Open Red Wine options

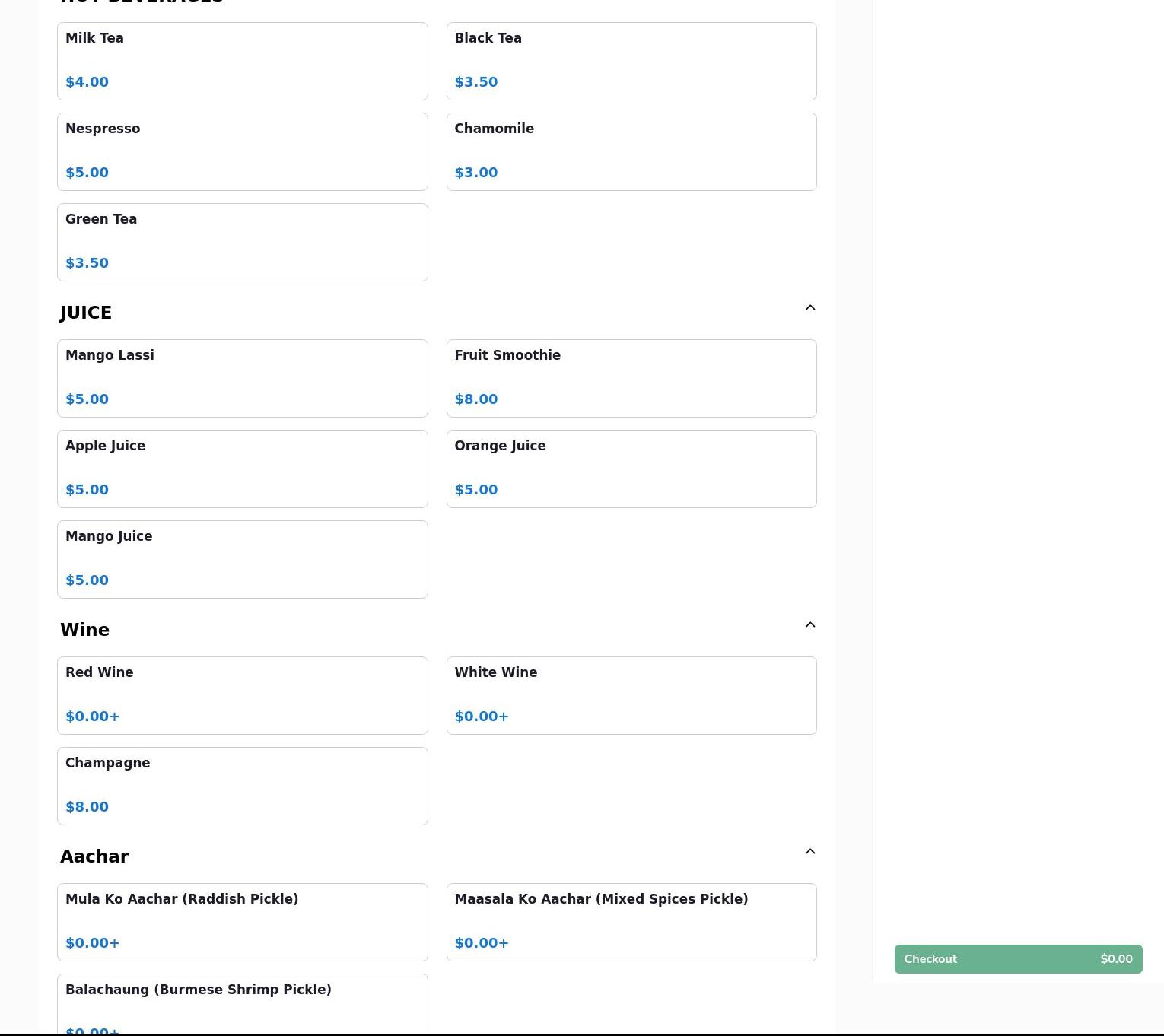tap(242, 695)
